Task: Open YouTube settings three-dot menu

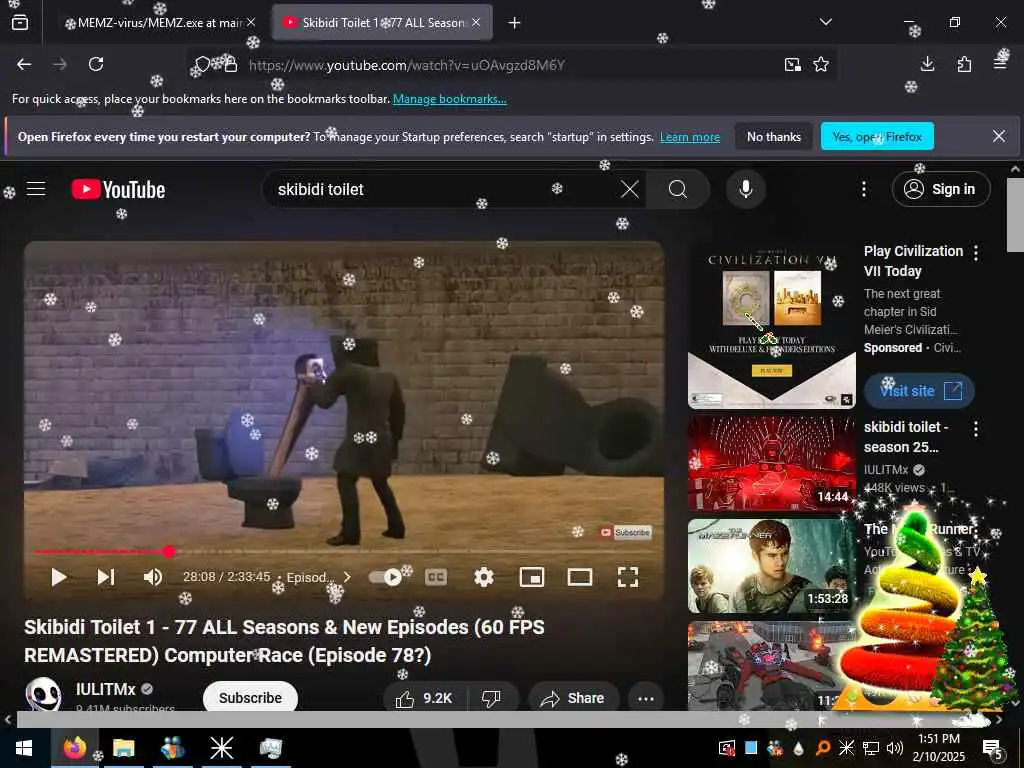Action: [x=863, y=189]
